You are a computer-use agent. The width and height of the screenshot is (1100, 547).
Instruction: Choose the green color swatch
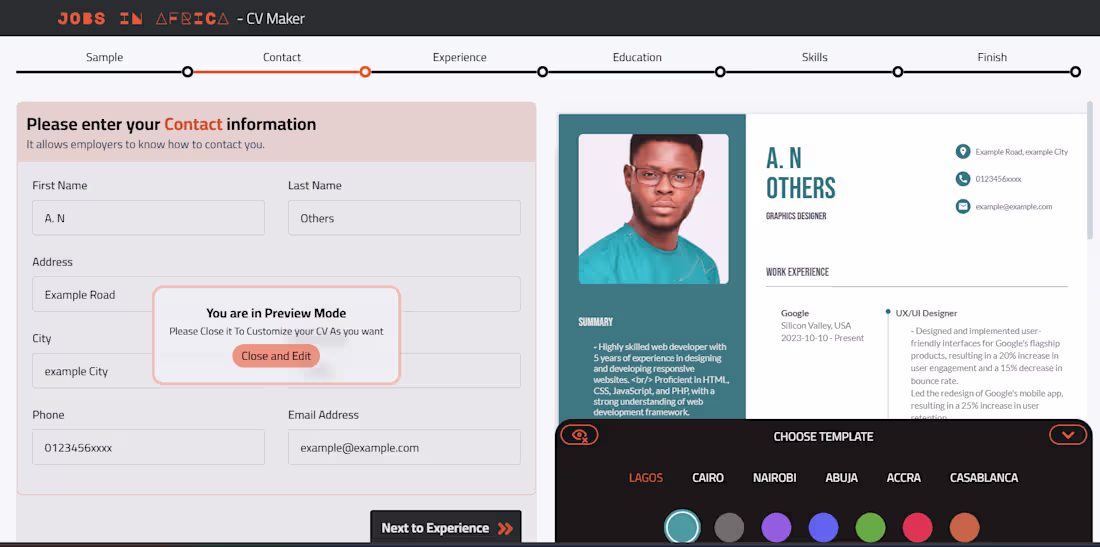870,527
